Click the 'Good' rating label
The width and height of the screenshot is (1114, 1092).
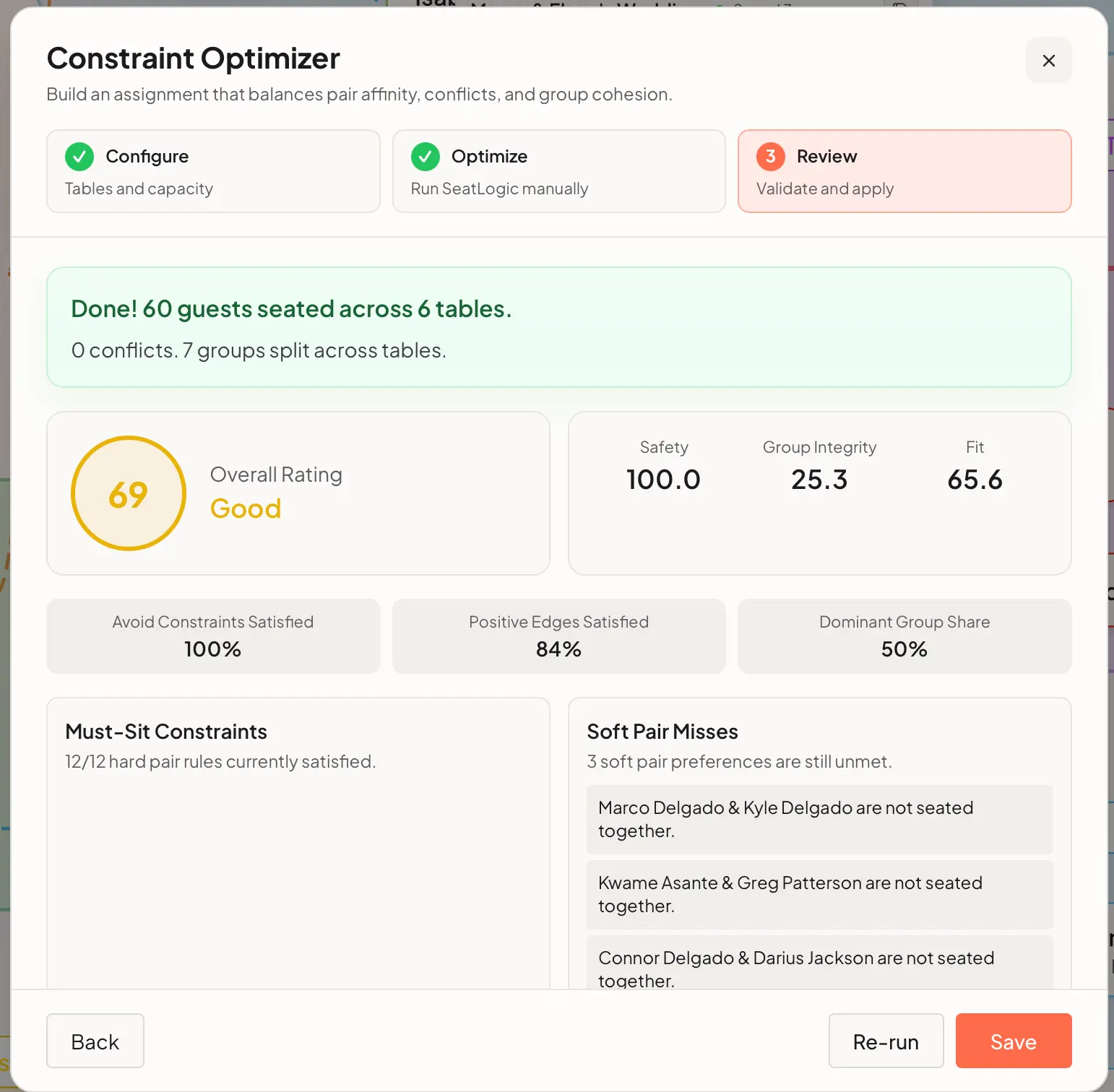coord(246,508)
